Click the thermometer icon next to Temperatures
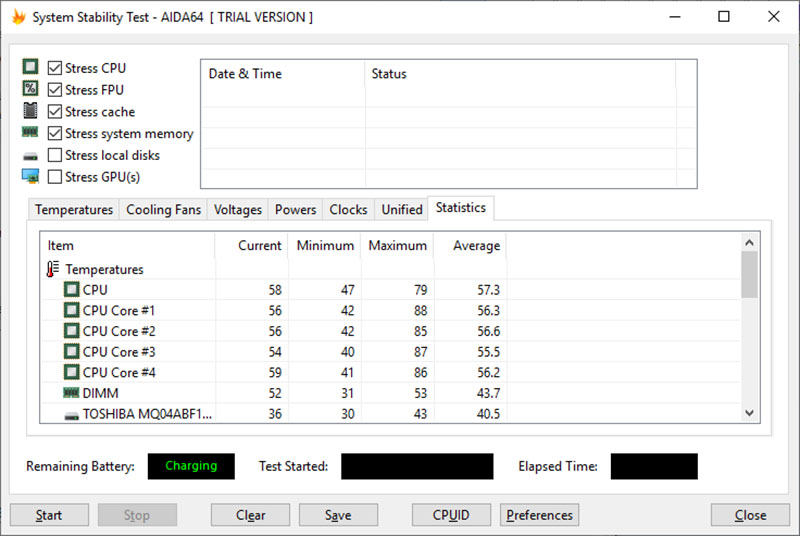The height and width of the screenshot is (536, 800). (53, 269)
